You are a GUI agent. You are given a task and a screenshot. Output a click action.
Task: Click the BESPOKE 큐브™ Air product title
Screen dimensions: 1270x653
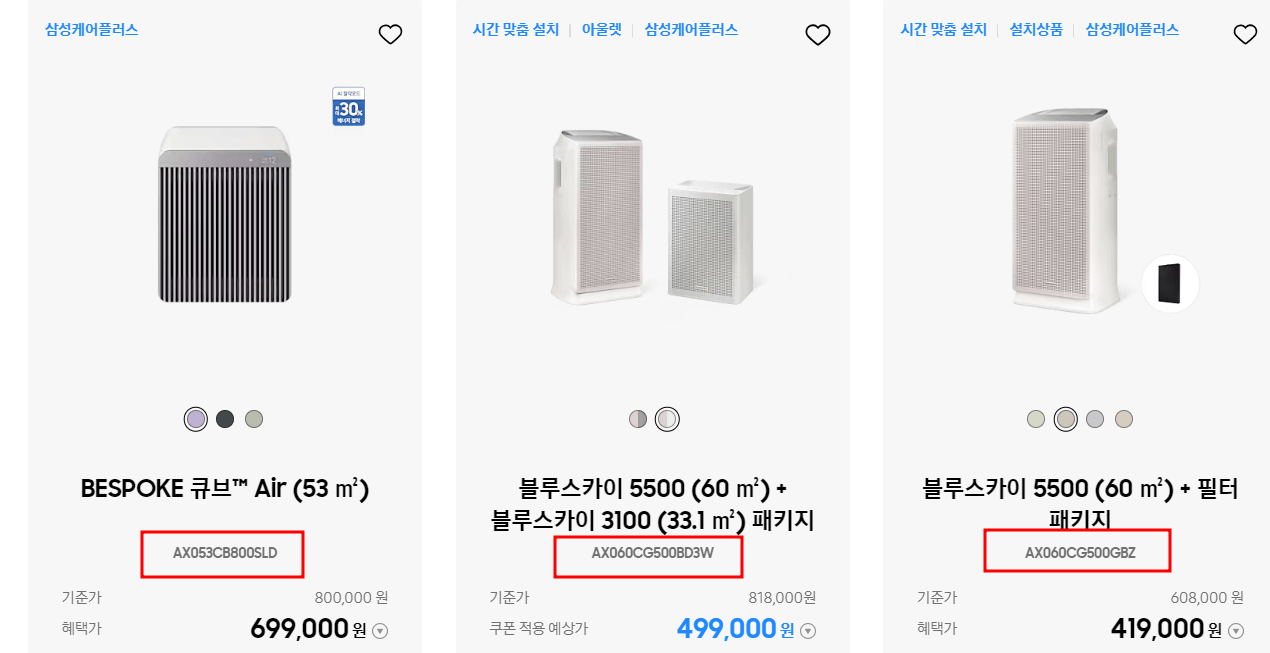224,488
